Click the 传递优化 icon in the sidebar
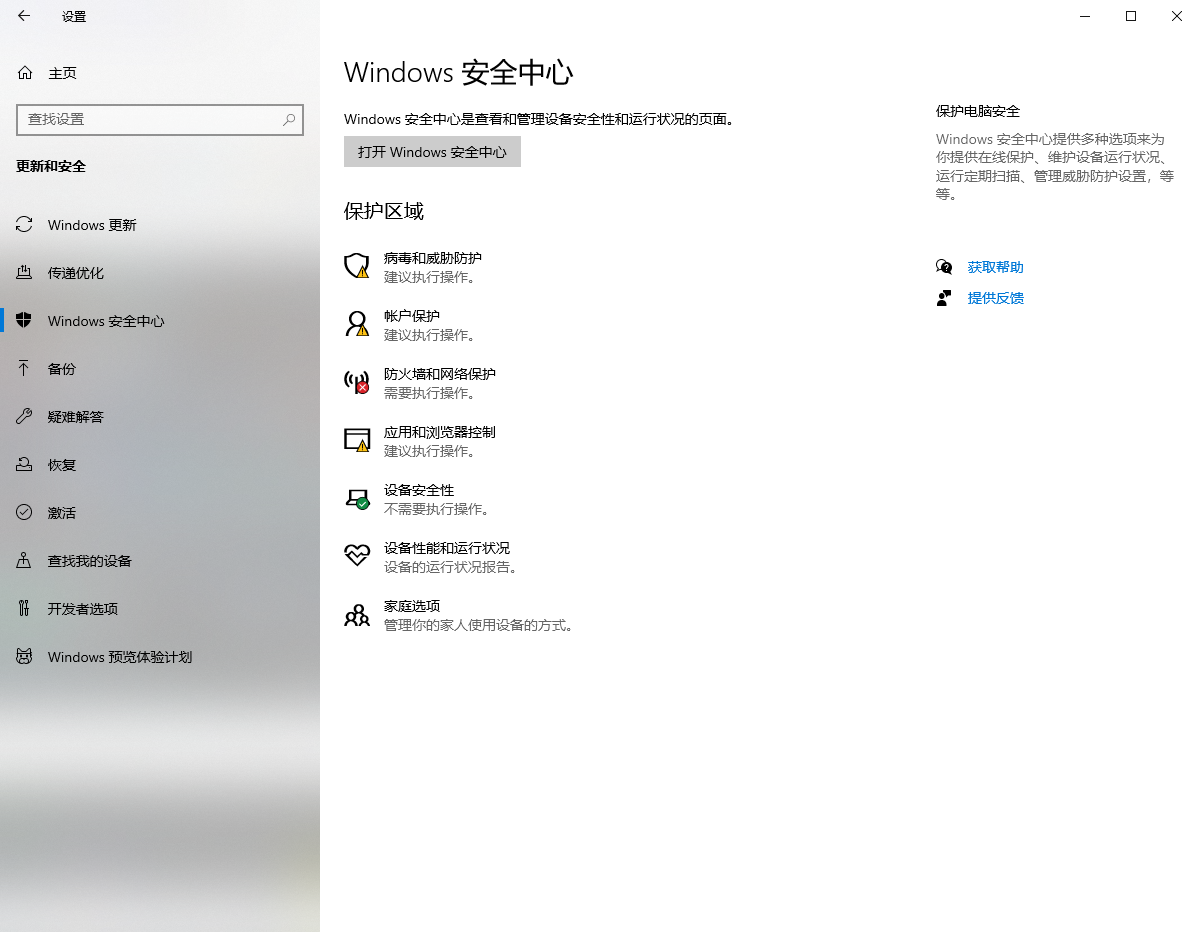Image resolution: width=1200 pixels, height=932 pixels. (x=24, y=273)
